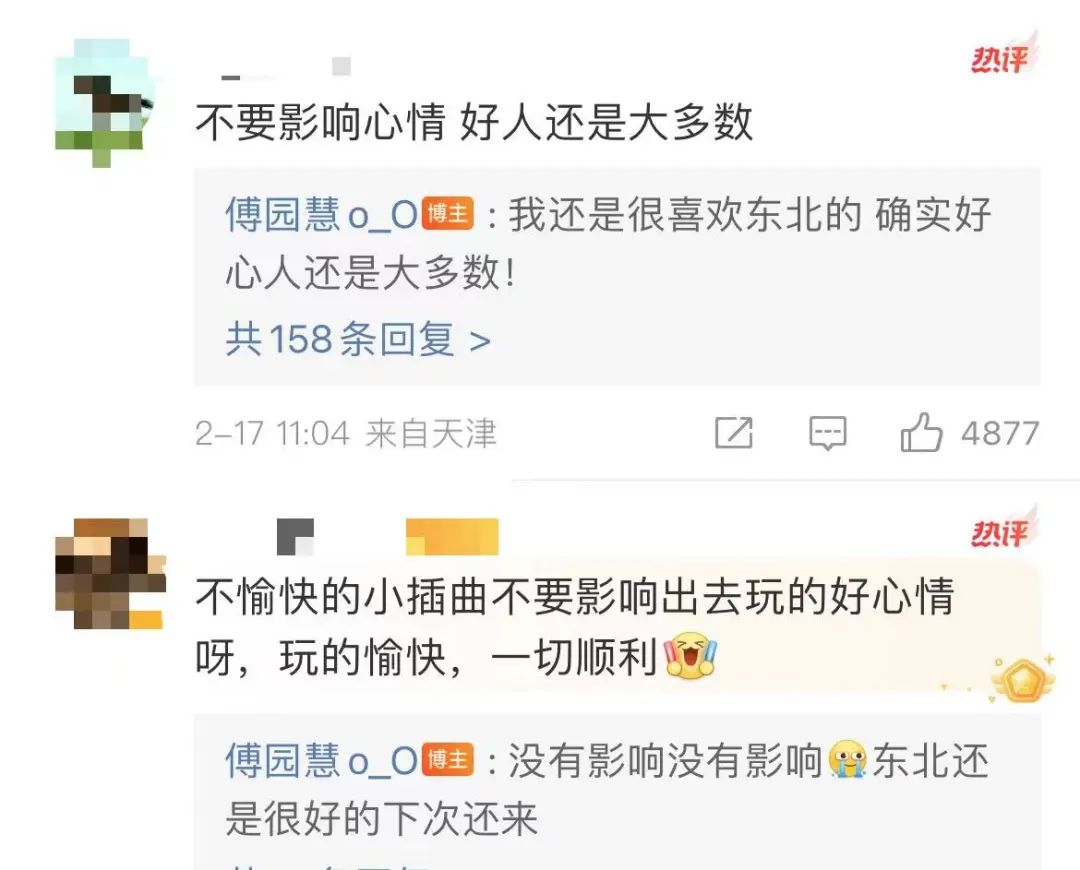
Task: Tap second comment text 不愉快的小插曲
Action: 342,596
